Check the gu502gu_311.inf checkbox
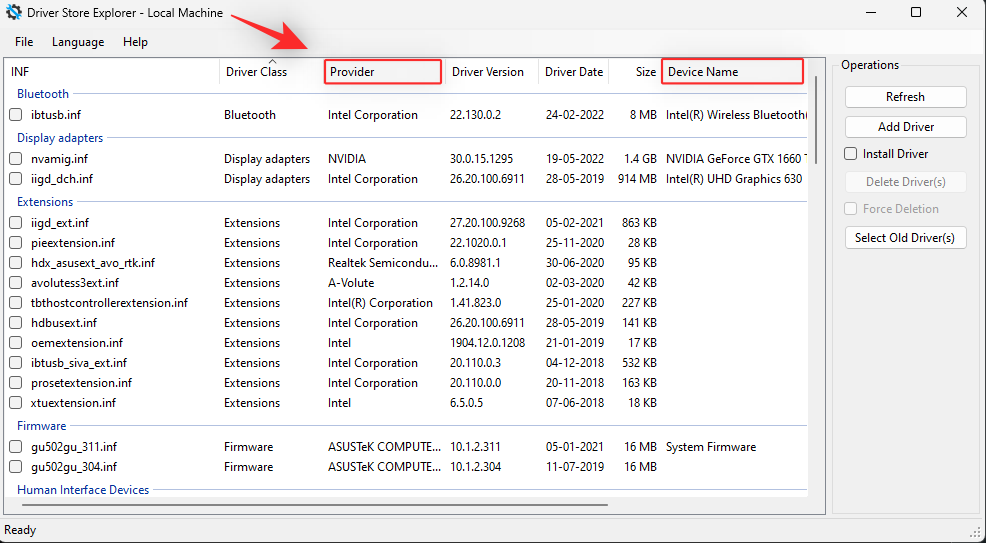This screenshot has height=543, width=986. (x=16, y=447)
